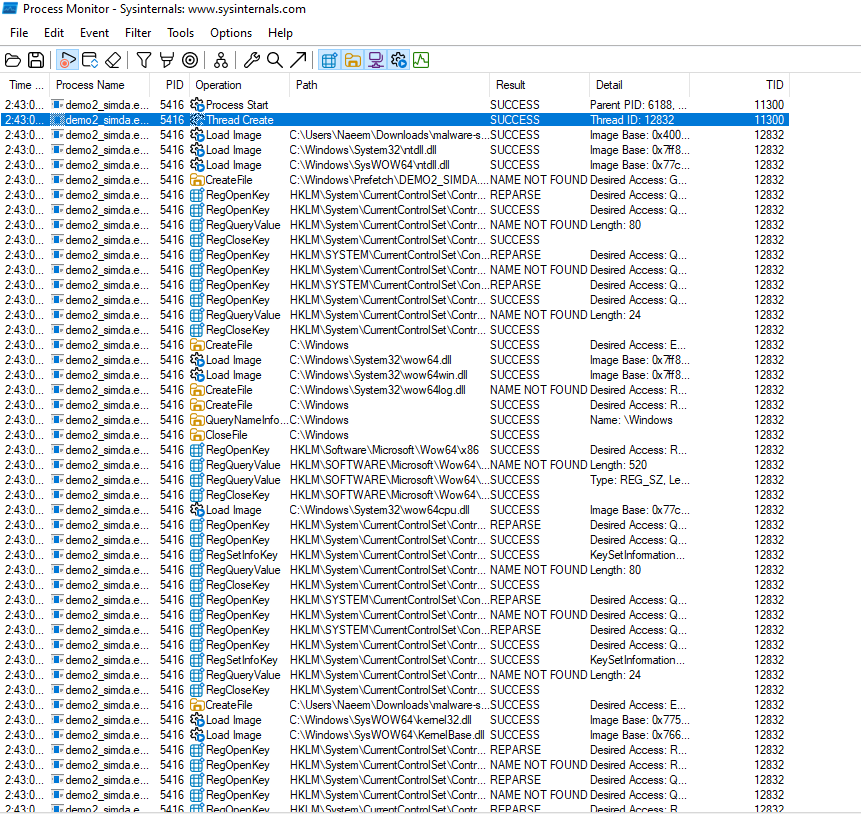This screenshot has width=861, height=814.
Task: Click the Find magnifying glass icon
Action: (x=275, y=60)
